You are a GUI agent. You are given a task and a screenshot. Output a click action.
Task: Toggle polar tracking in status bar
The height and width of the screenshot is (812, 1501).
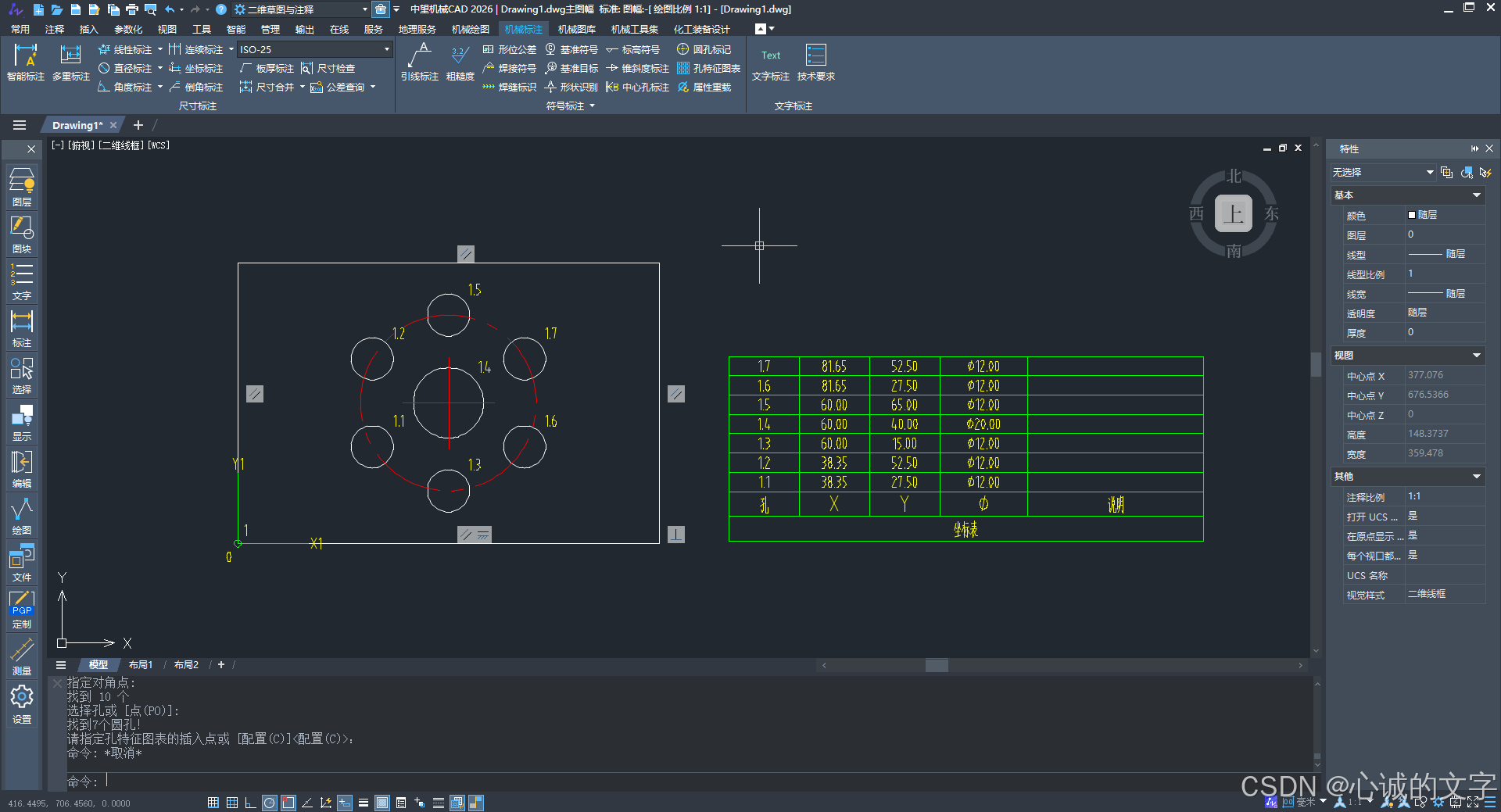point(269,803)
